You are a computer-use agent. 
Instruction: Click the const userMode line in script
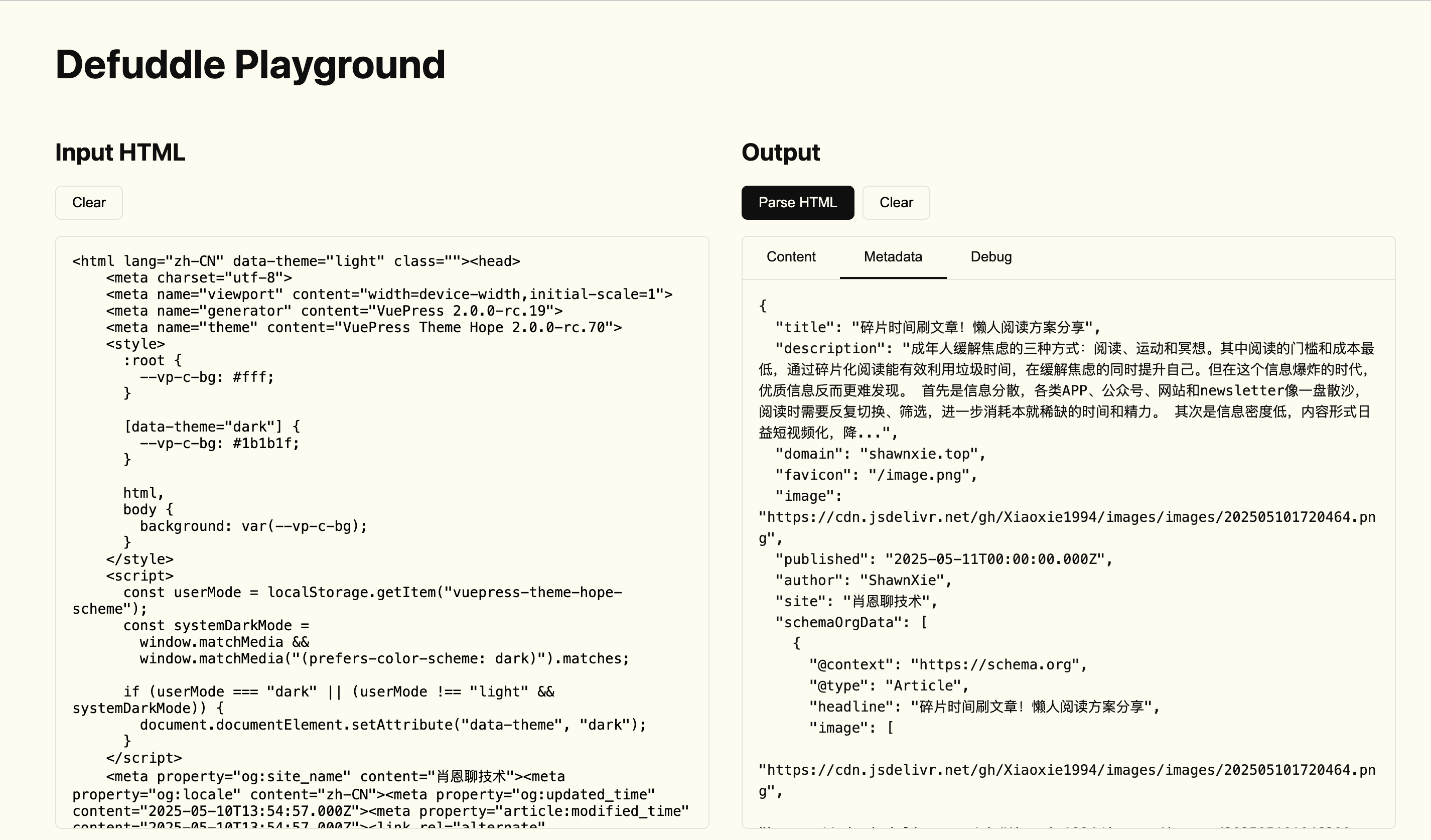pyautogui.click(x=372, y=593)
